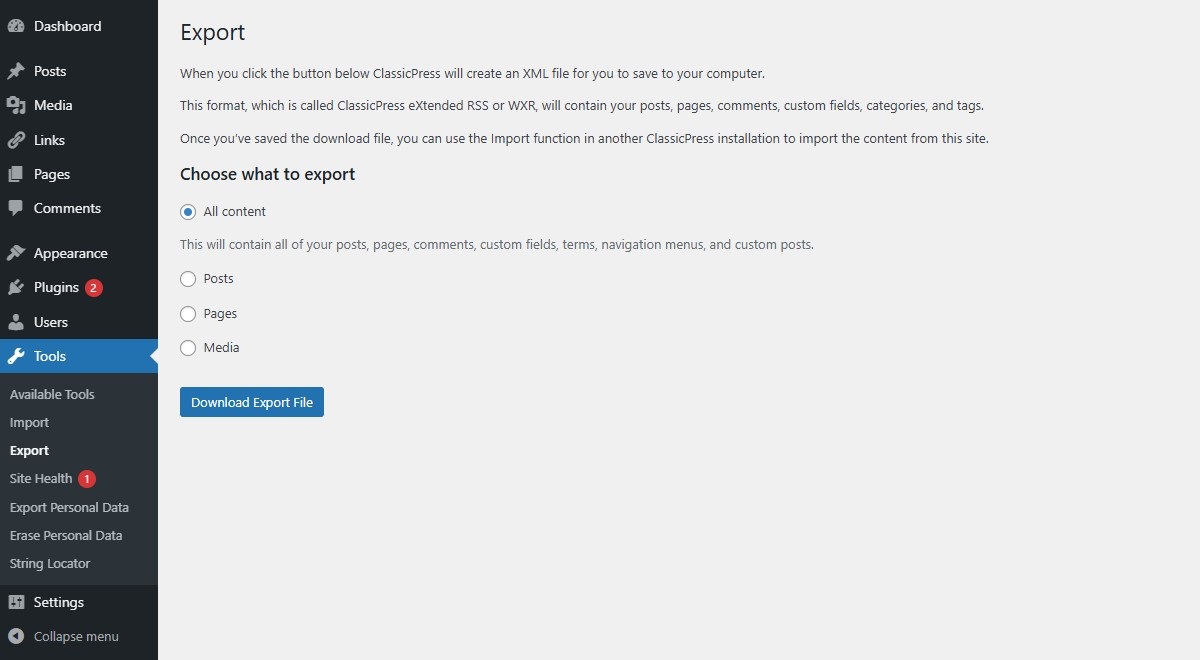Click the Settings sliders icon

16,602
